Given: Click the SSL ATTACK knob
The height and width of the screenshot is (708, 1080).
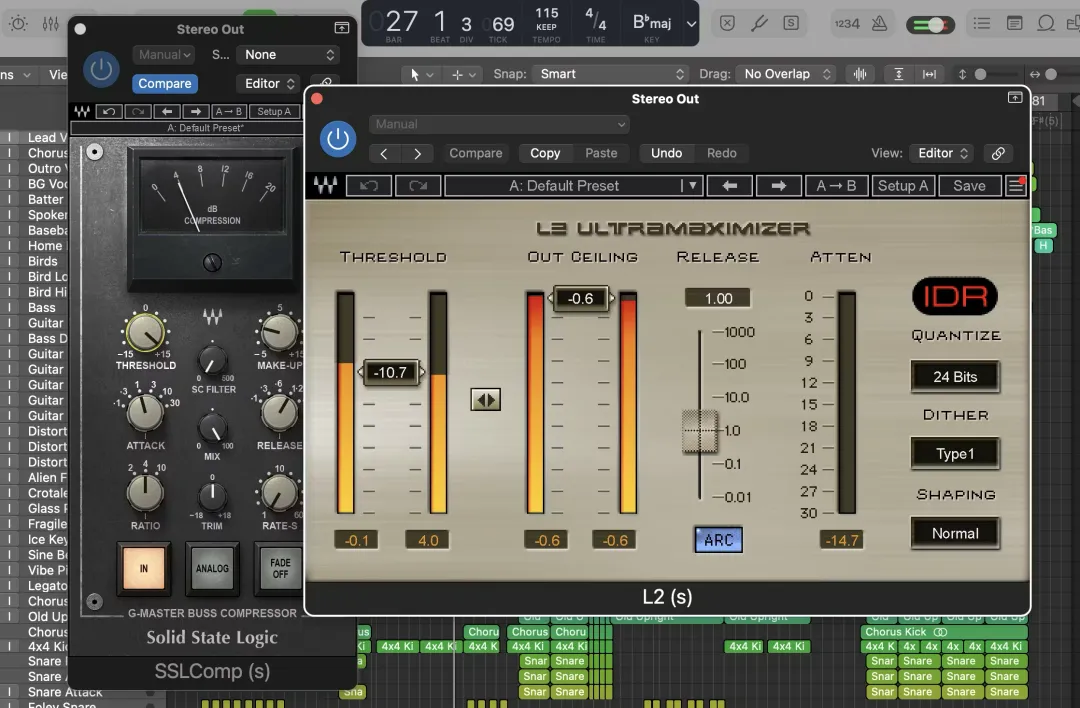Looking at the screenshot, I should tap(145, 413).
